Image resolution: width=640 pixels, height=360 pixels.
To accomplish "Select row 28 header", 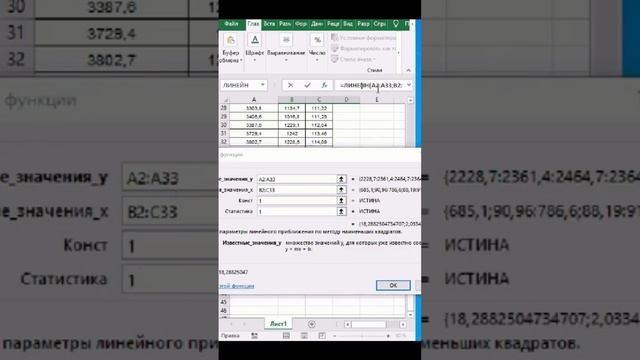I will (x=224, y=108).
